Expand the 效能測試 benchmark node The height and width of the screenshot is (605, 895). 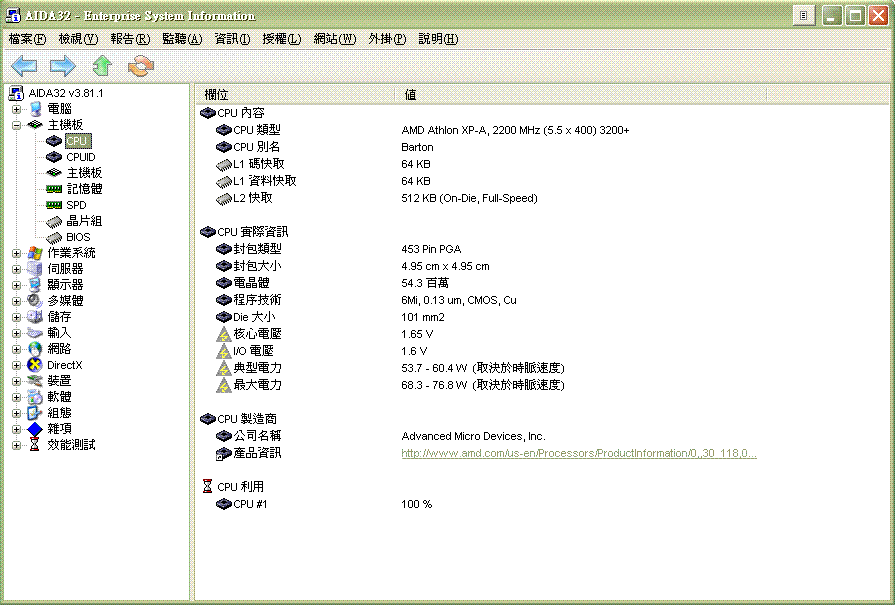click(x=16, y=445)
